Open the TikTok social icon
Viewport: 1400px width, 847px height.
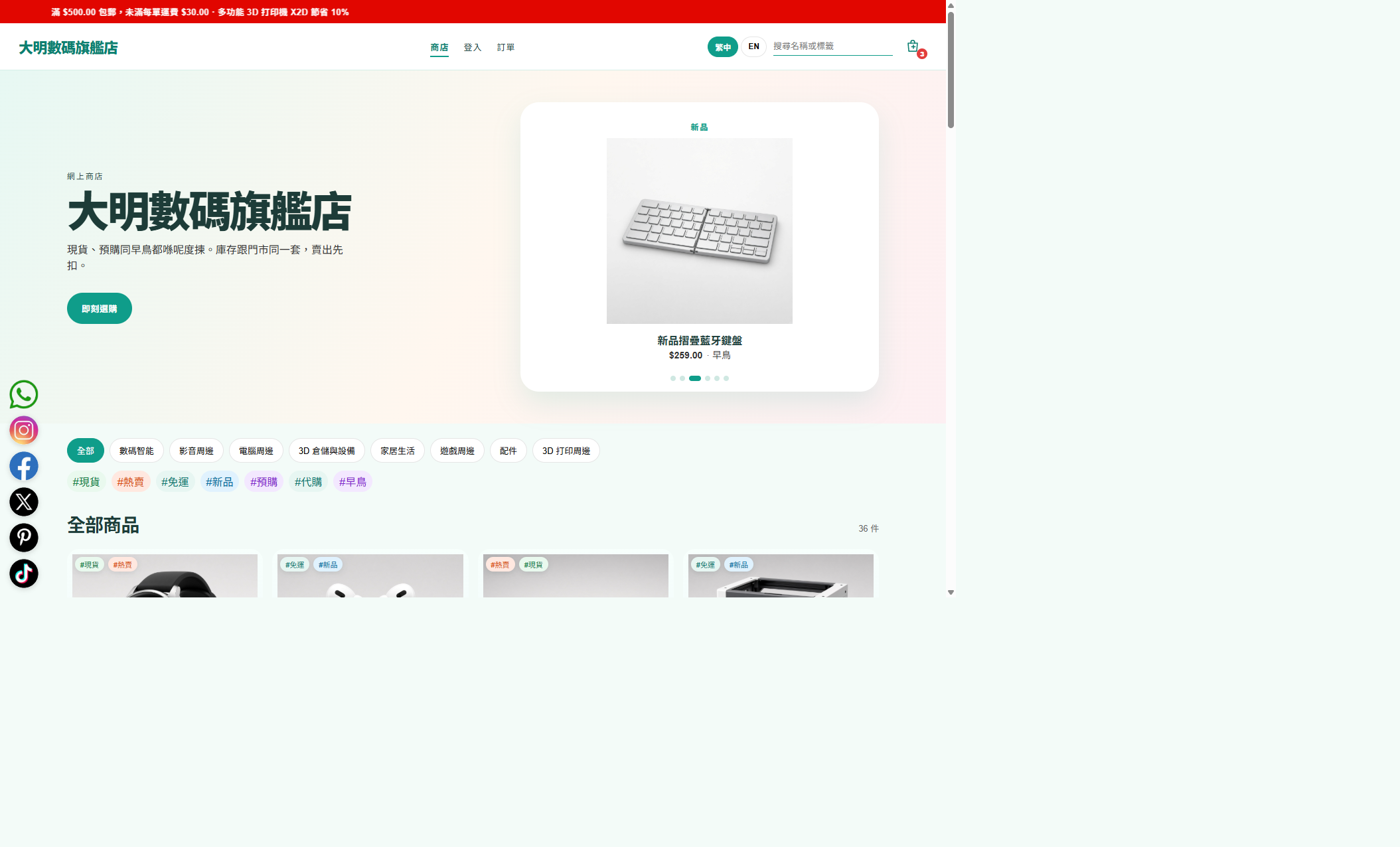click(24, 574)
